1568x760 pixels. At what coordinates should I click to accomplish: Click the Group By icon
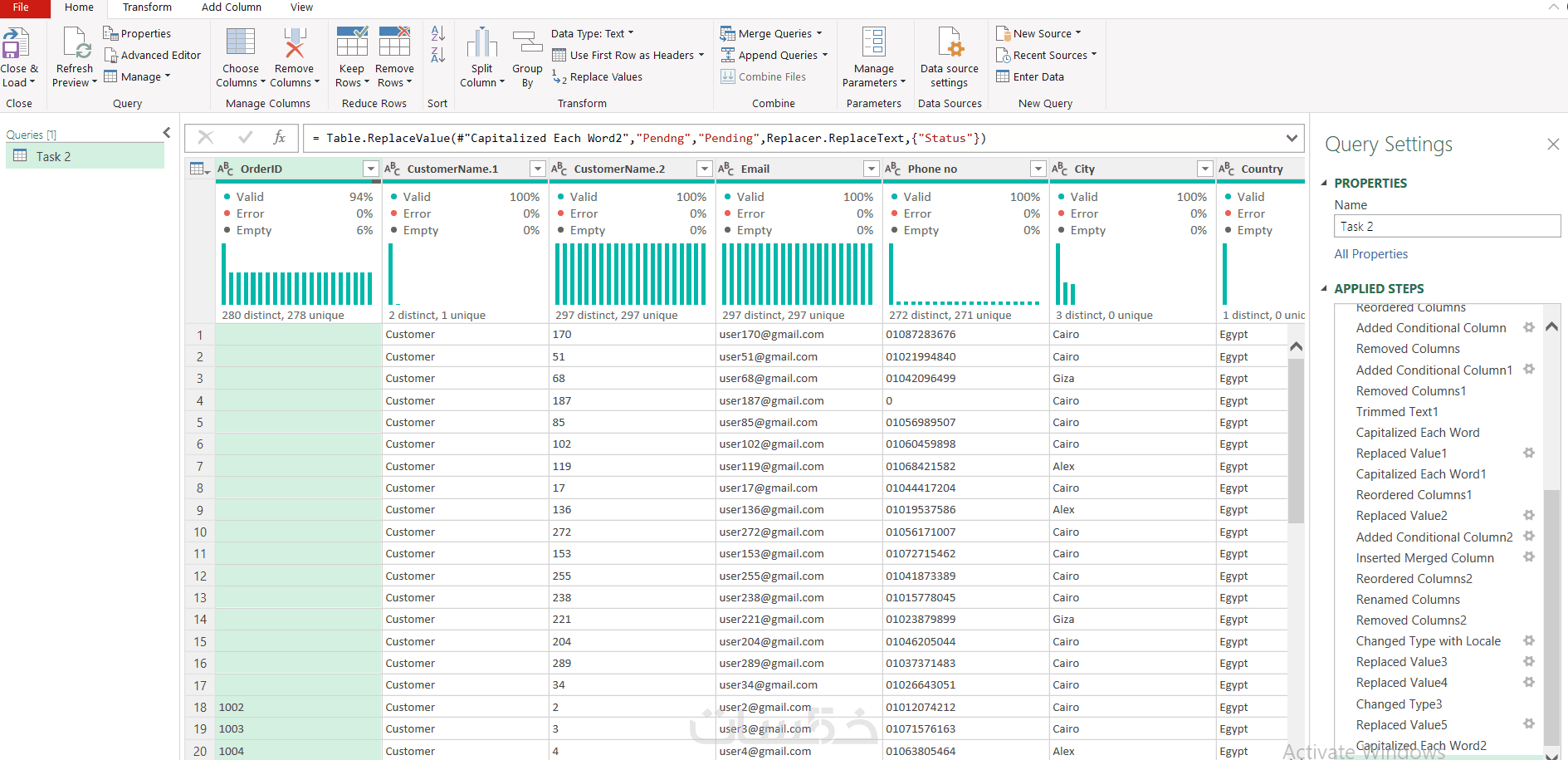point(527,43)
